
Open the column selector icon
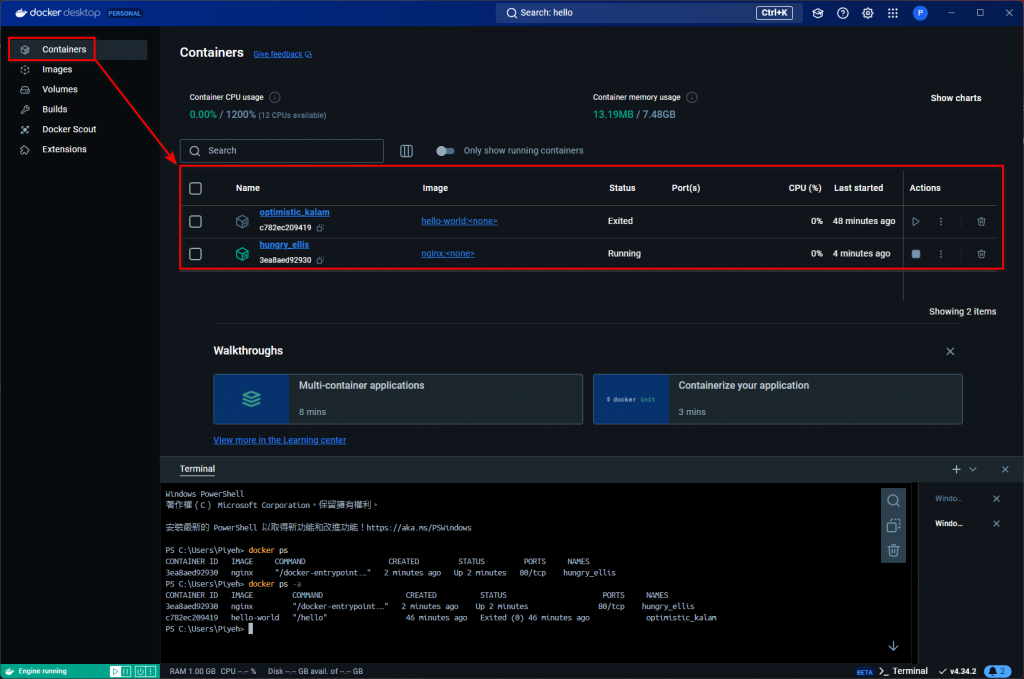point(406,151)
